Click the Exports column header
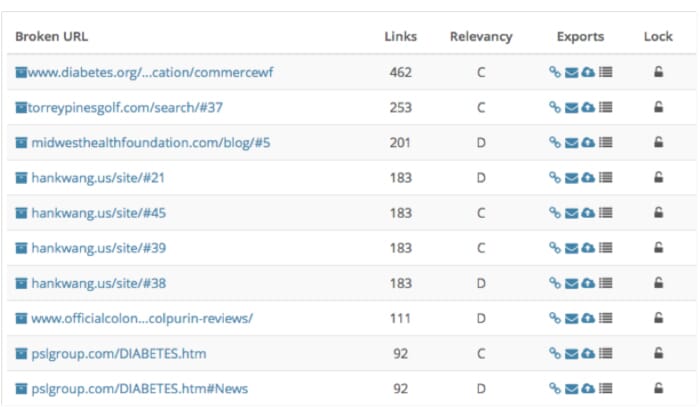Image resolution: width=700 pixels, height=420 pixels. (580, 37)
